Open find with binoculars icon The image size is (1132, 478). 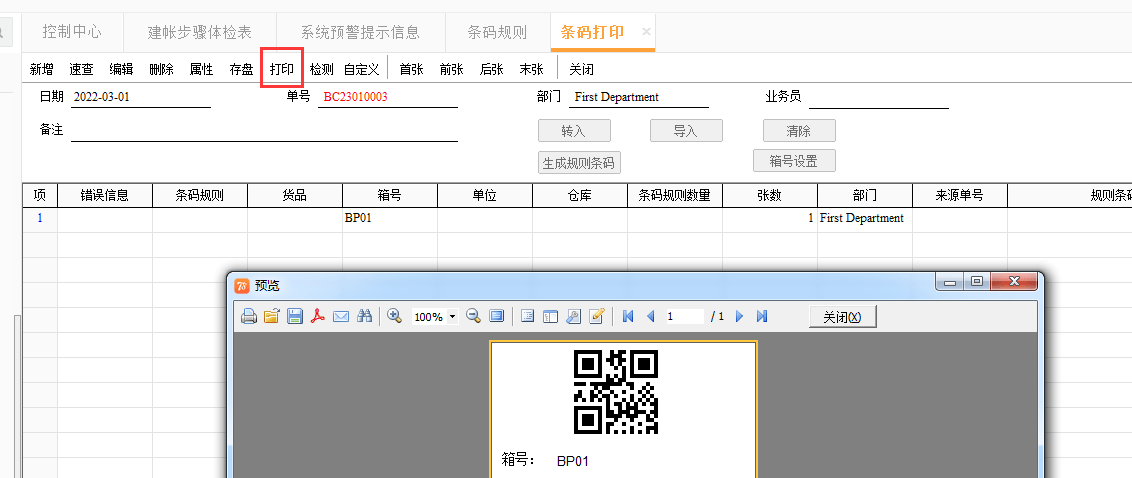[365, 316]
